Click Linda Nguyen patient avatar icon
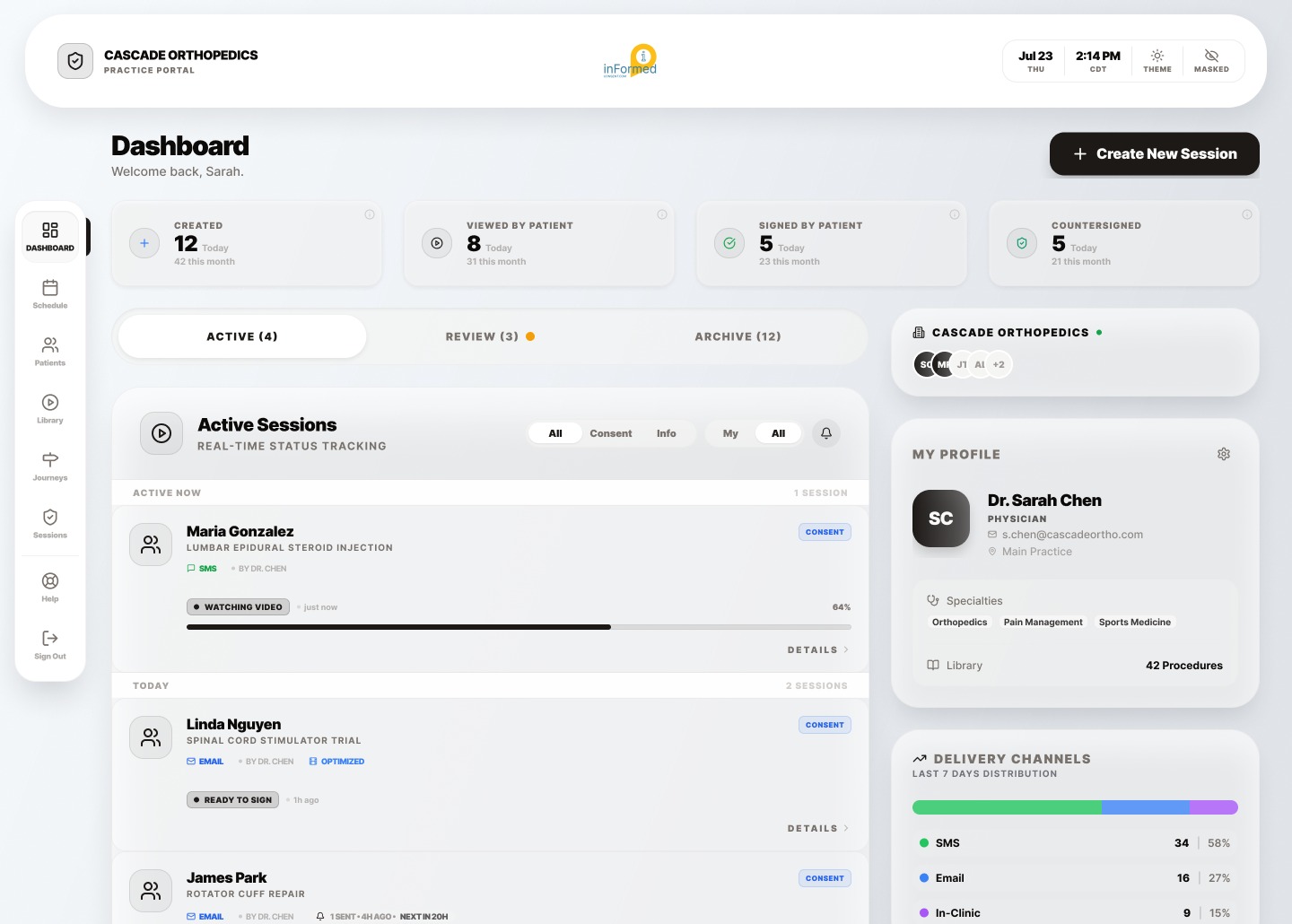This screenshot has width=1292, height=924. tap(151, 737)
